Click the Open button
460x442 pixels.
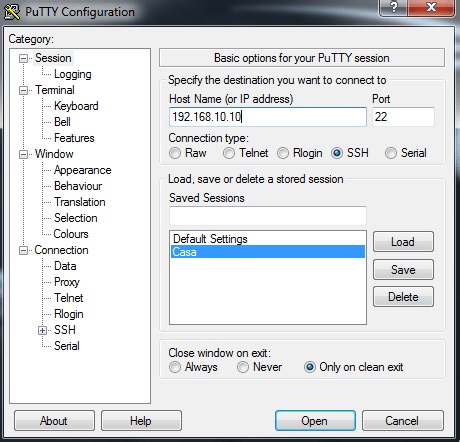(x=315, y=421)
